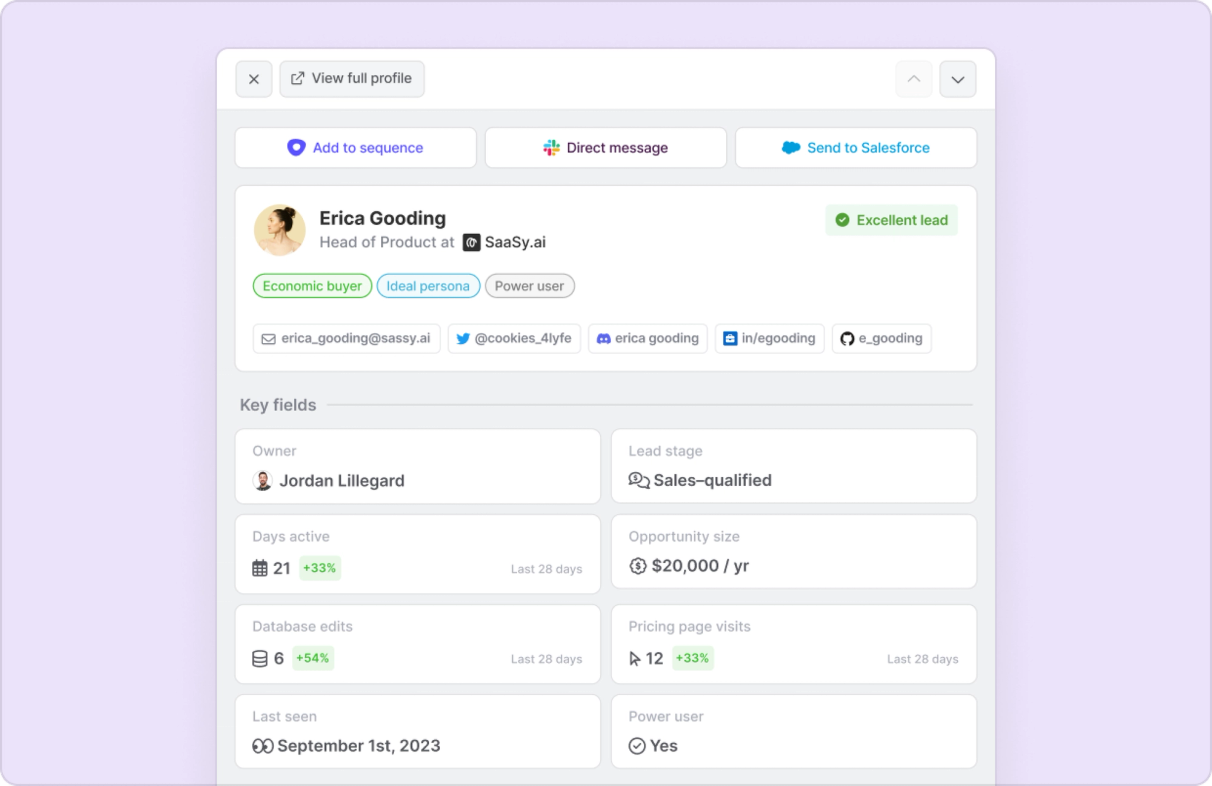Click the Salesforce cloud icon
This screenshot has width=1212, height=786.
pos(791,148)
